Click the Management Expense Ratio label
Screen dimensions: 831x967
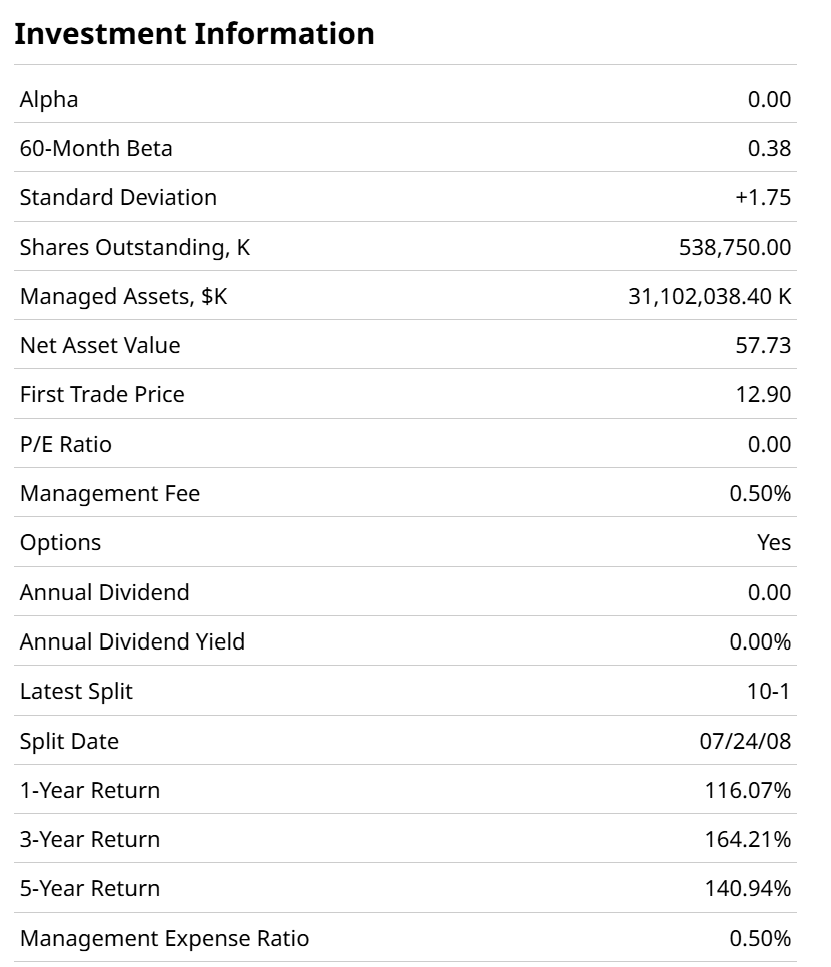164,938
